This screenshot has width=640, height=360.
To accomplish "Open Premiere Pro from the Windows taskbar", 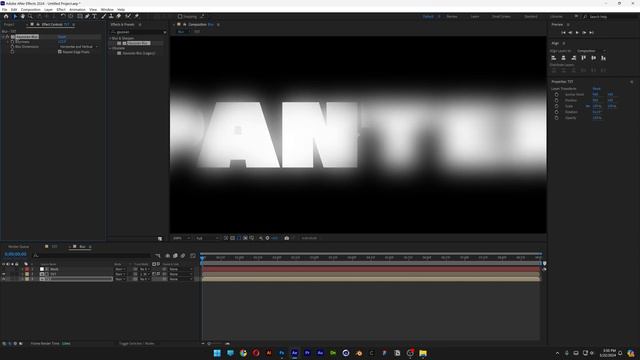I will coord(307,353).
